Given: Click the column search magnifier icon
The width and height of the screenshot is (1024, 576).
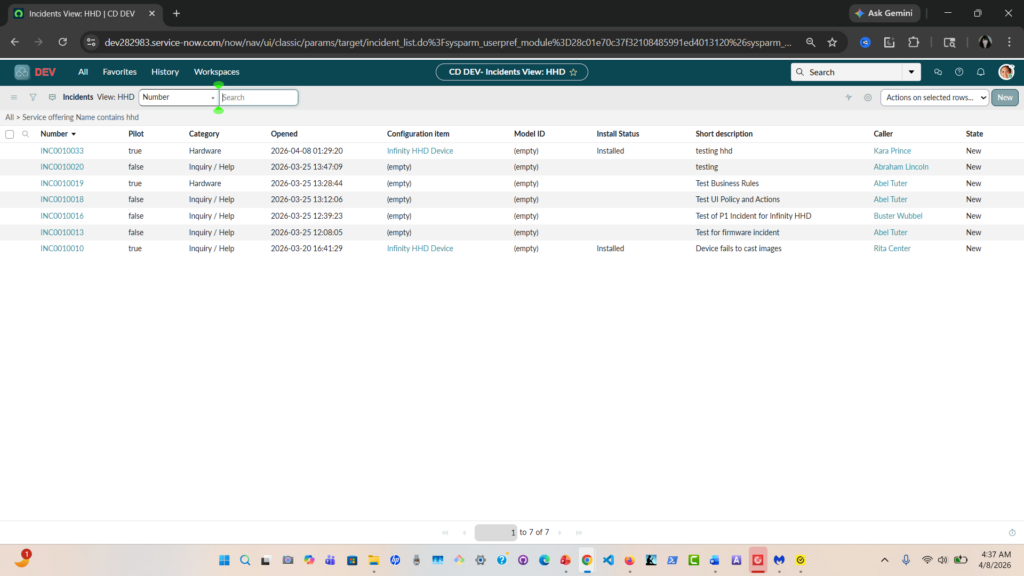Looking at the screenshot, I should [25, 133].
